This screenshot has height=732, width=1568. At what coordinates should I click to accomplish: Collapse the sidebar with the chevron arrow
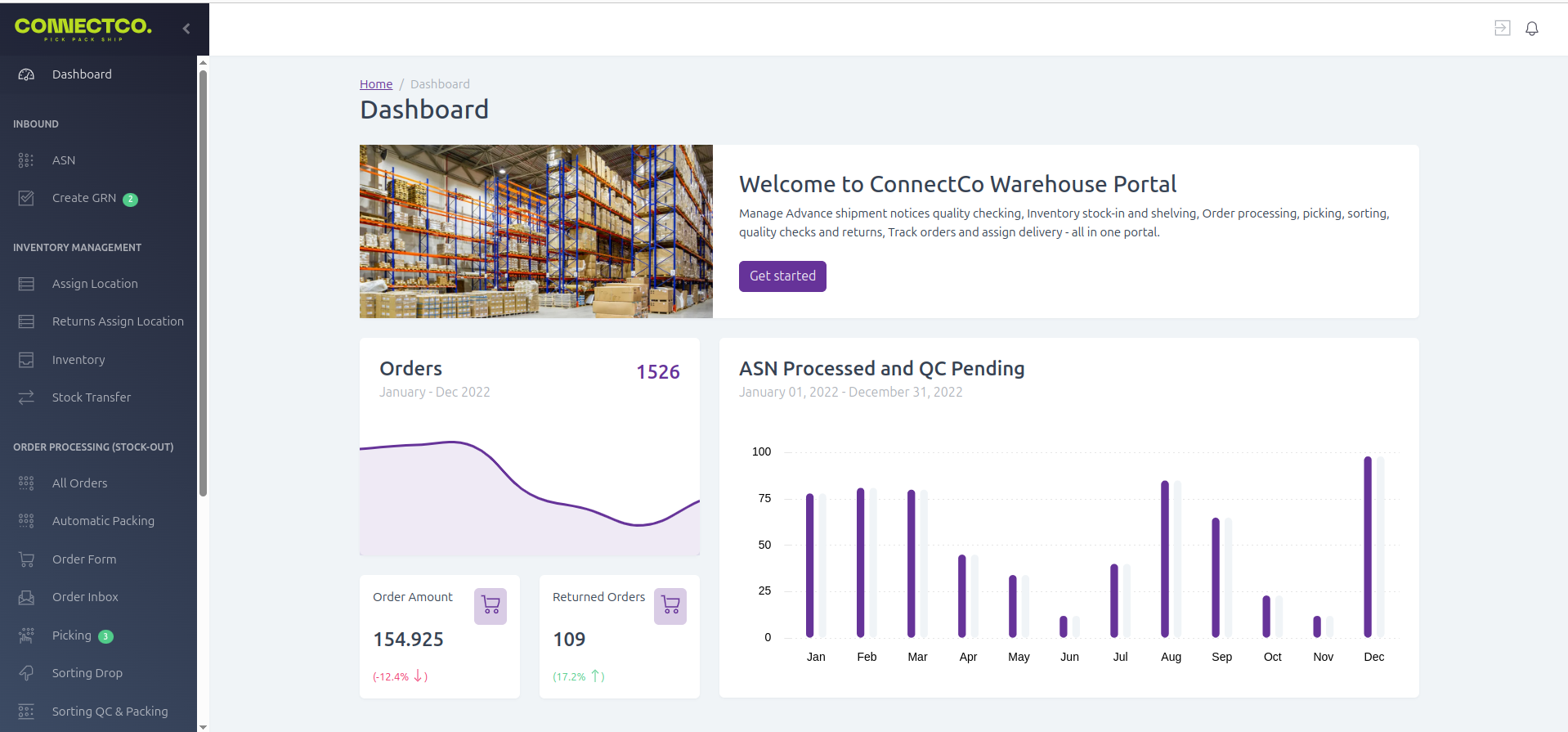pos(186,29)
